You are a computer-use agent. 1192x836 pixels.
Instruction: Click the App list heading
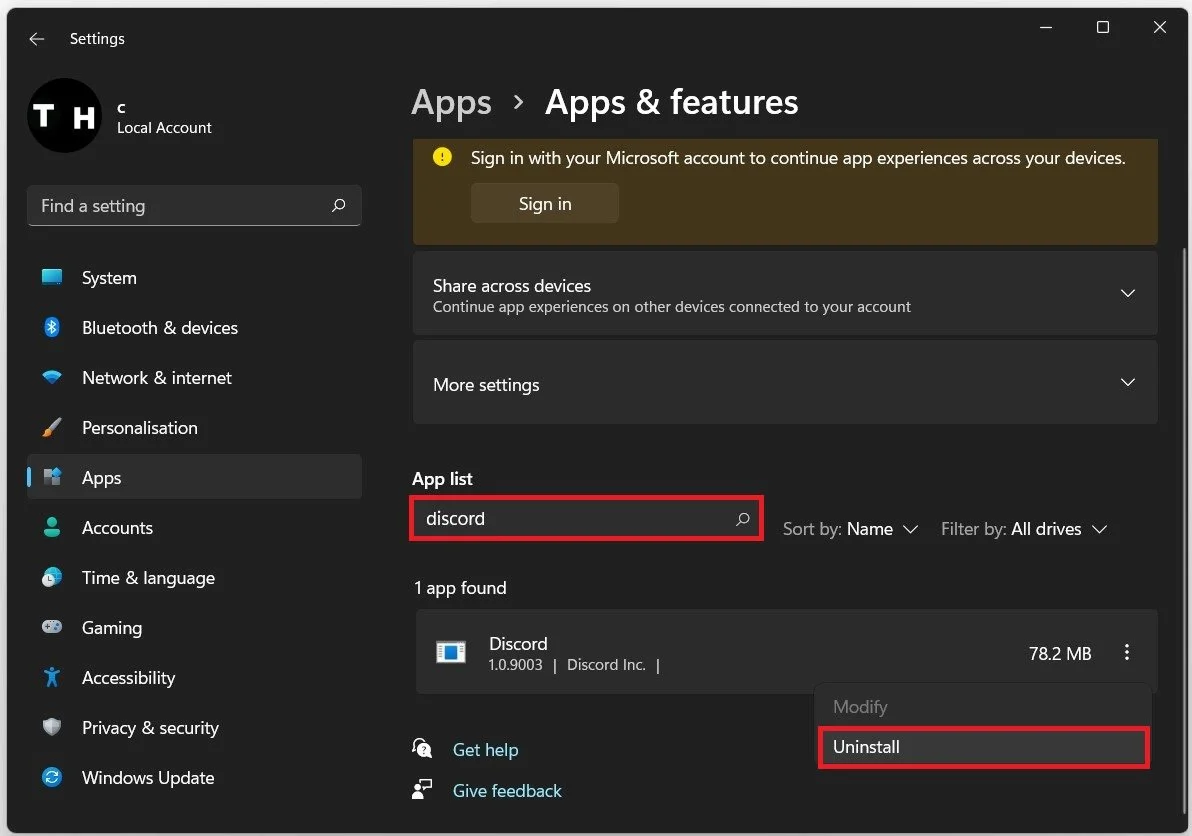(x=442, y=479)
